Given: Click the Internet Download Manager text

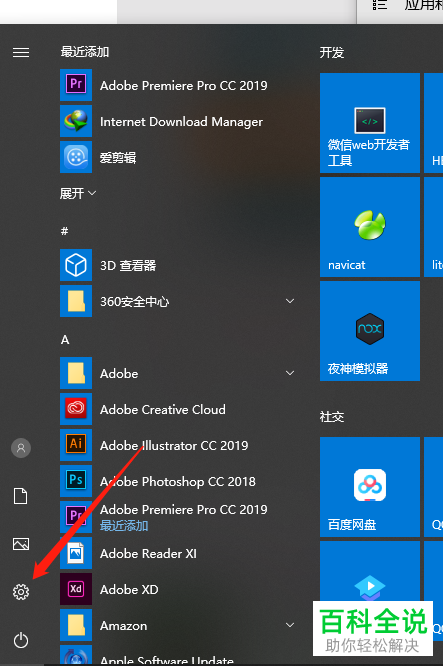Looking at the screenshot, I should 181,122.
